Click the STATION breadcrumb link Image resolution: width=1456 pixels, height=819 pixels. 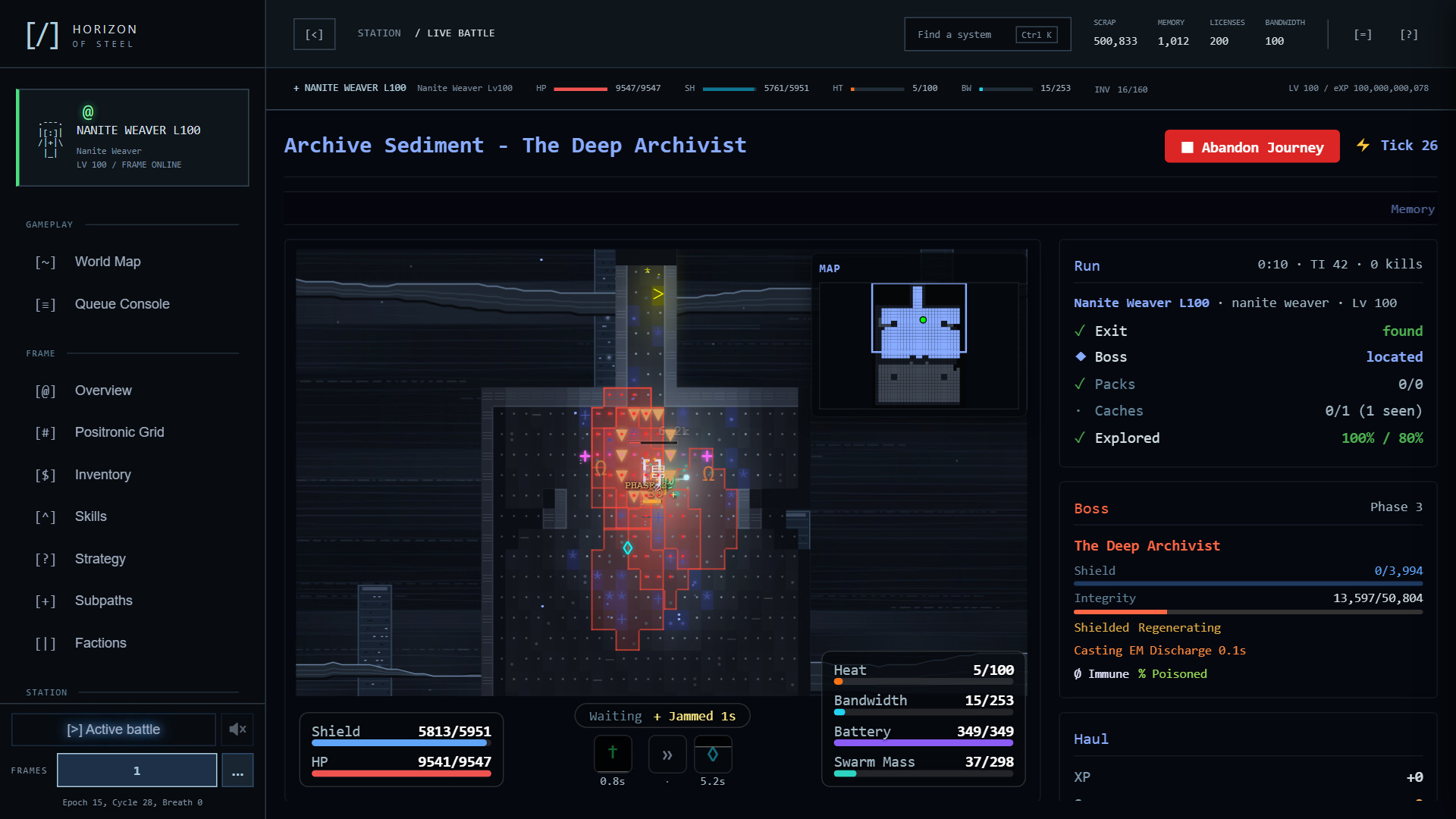379,33
